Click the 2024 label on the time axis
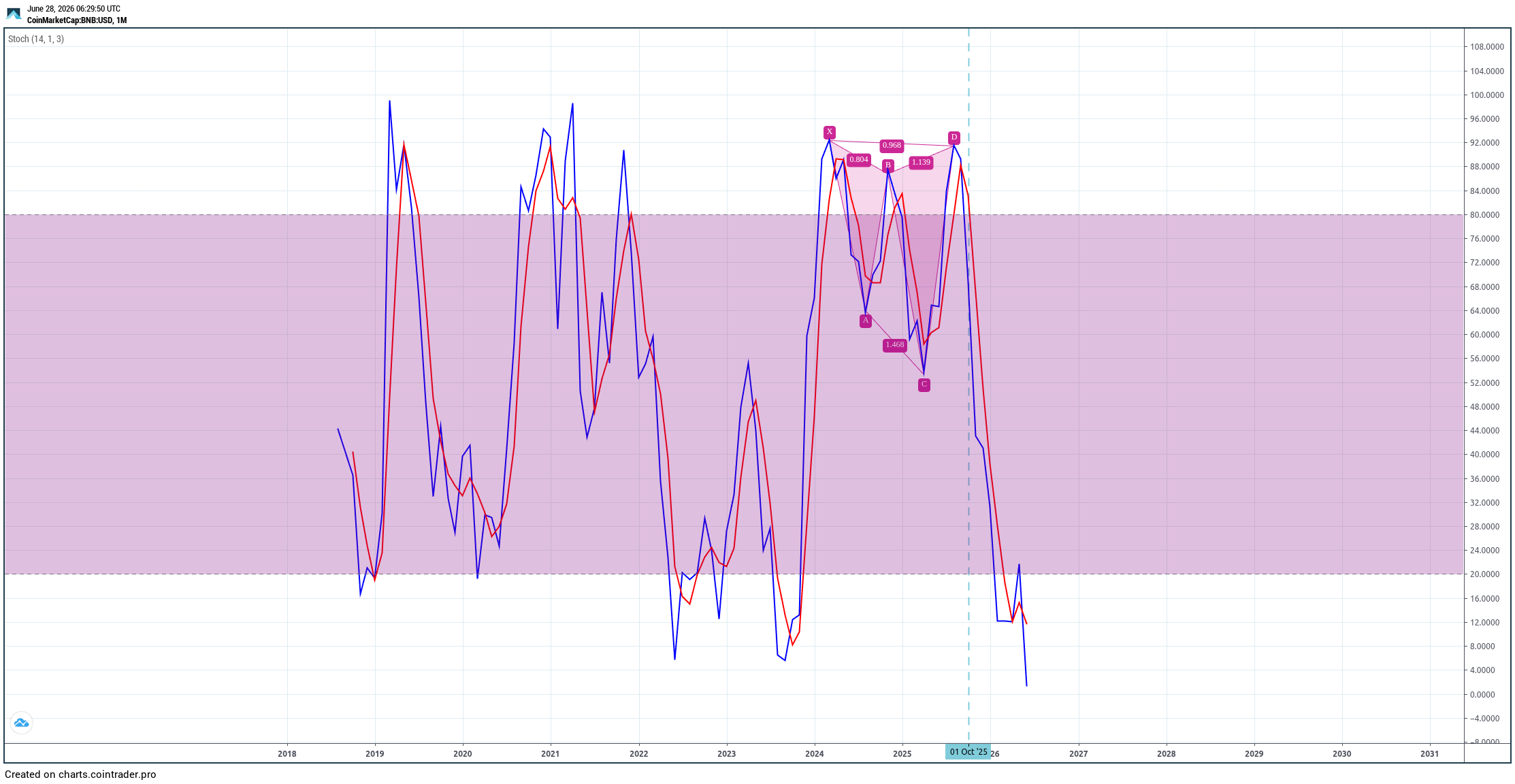The height and width of the screenshot is (784, 1515). pos(815,754)
